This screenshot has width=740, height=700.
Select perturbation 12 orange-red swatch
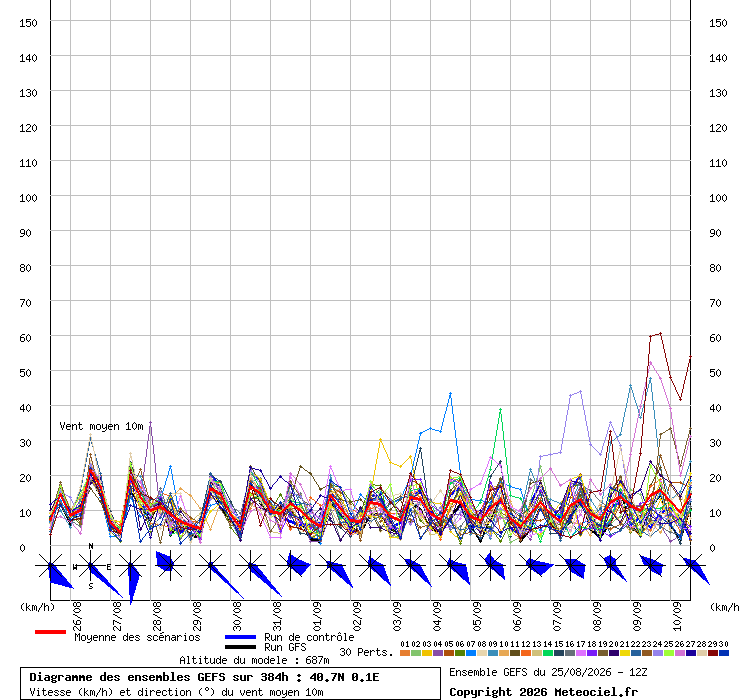coord(526,653)
